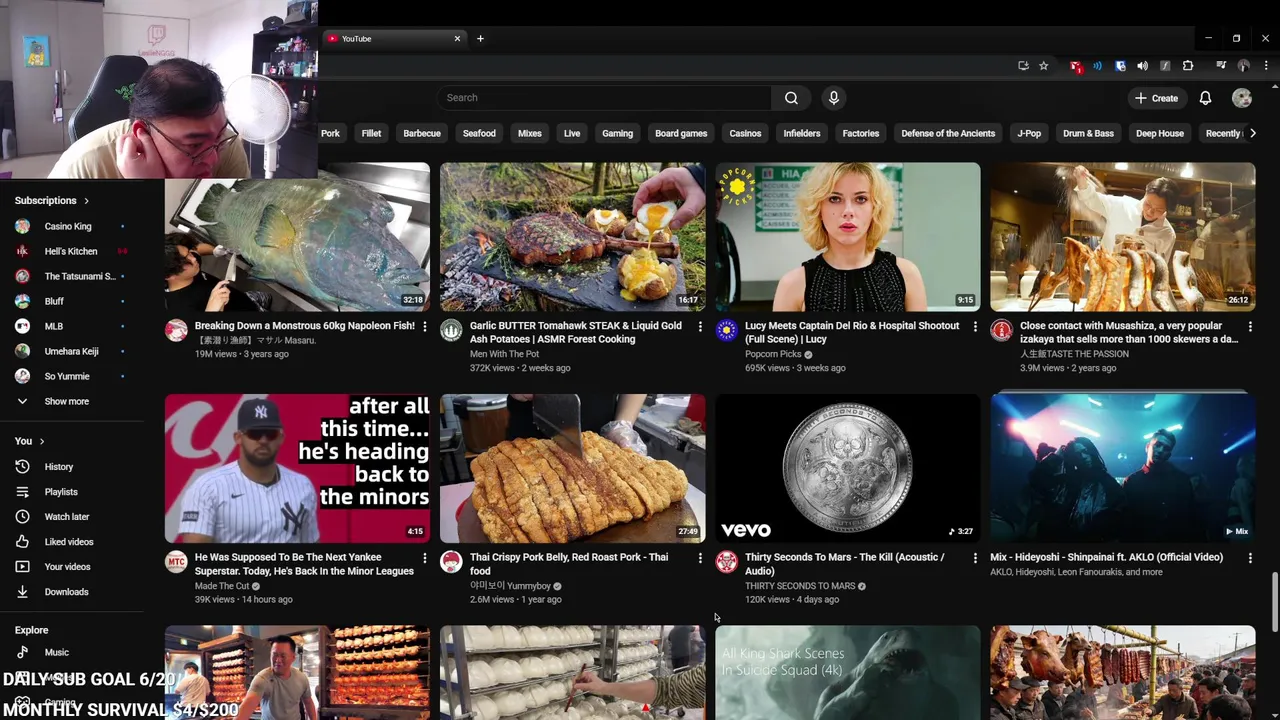Screen dimensions: 1280x720
Task: Open the notifications bell
Action: 1205,98
